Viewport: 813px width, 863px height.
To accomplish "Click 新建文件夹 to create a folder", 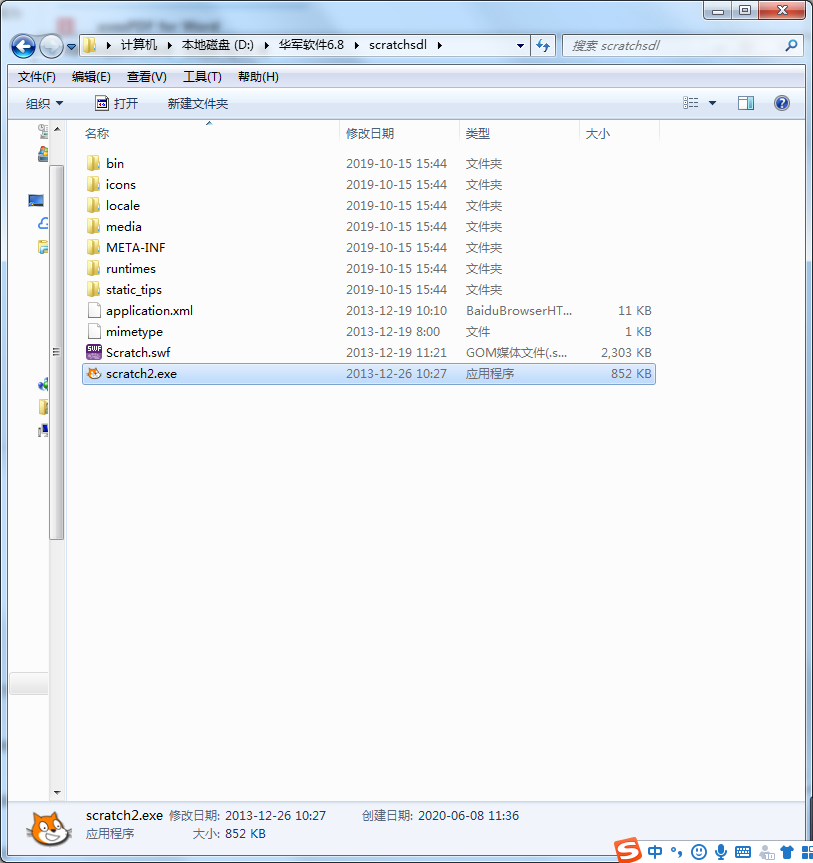I will tap(198, 103).
